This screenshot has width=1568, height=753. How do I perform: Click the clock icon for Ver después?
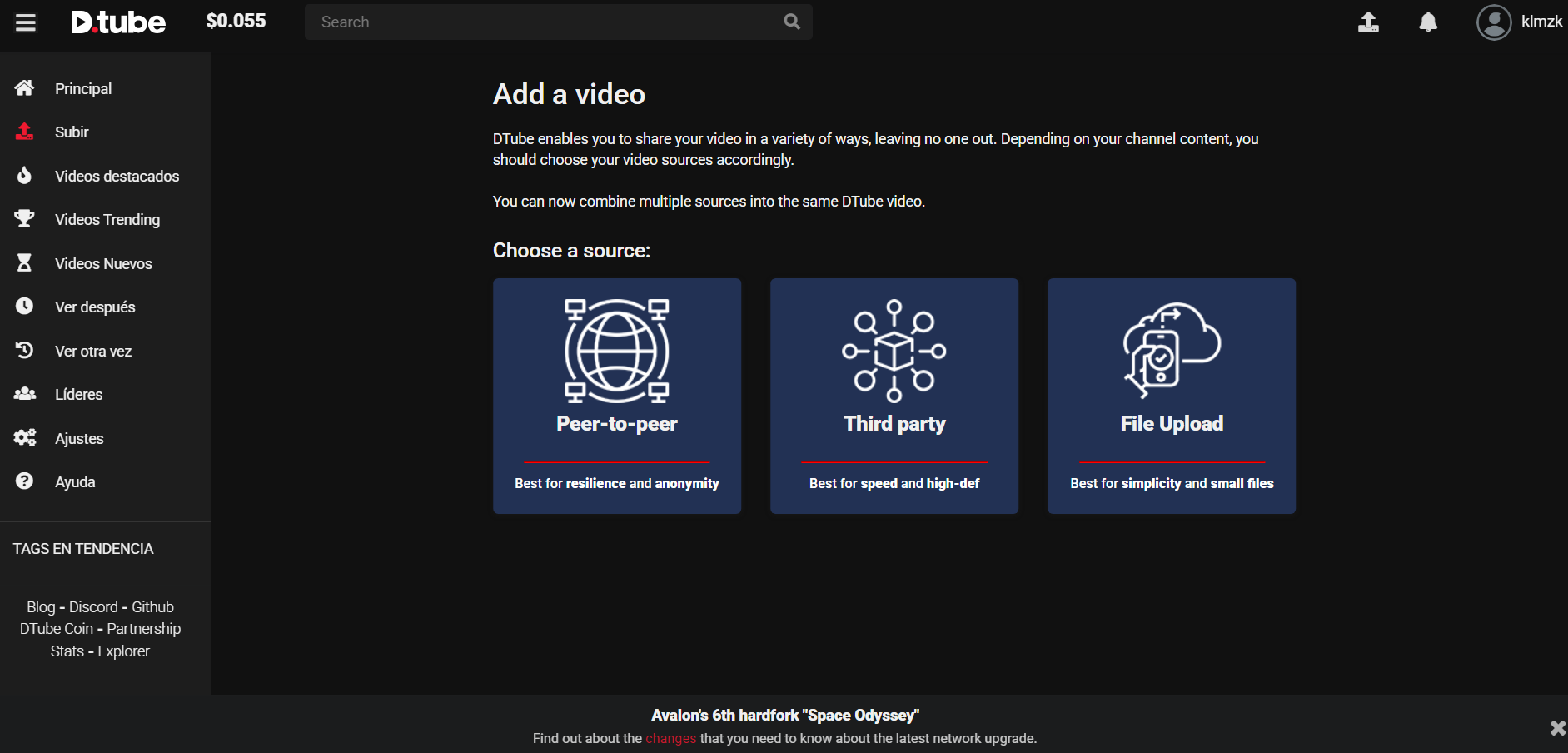click(25, 306)
